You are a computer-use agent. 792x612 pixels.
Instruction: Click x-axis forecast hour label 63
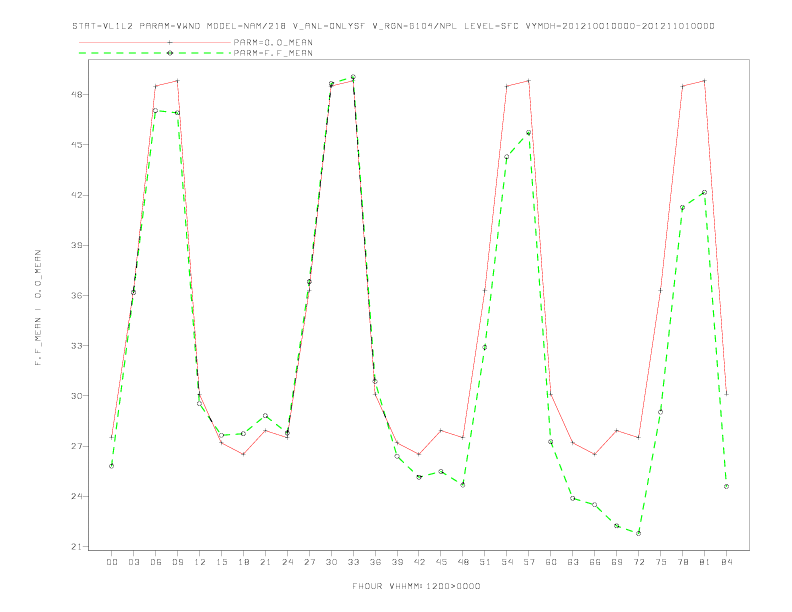(x=573, y=562)
